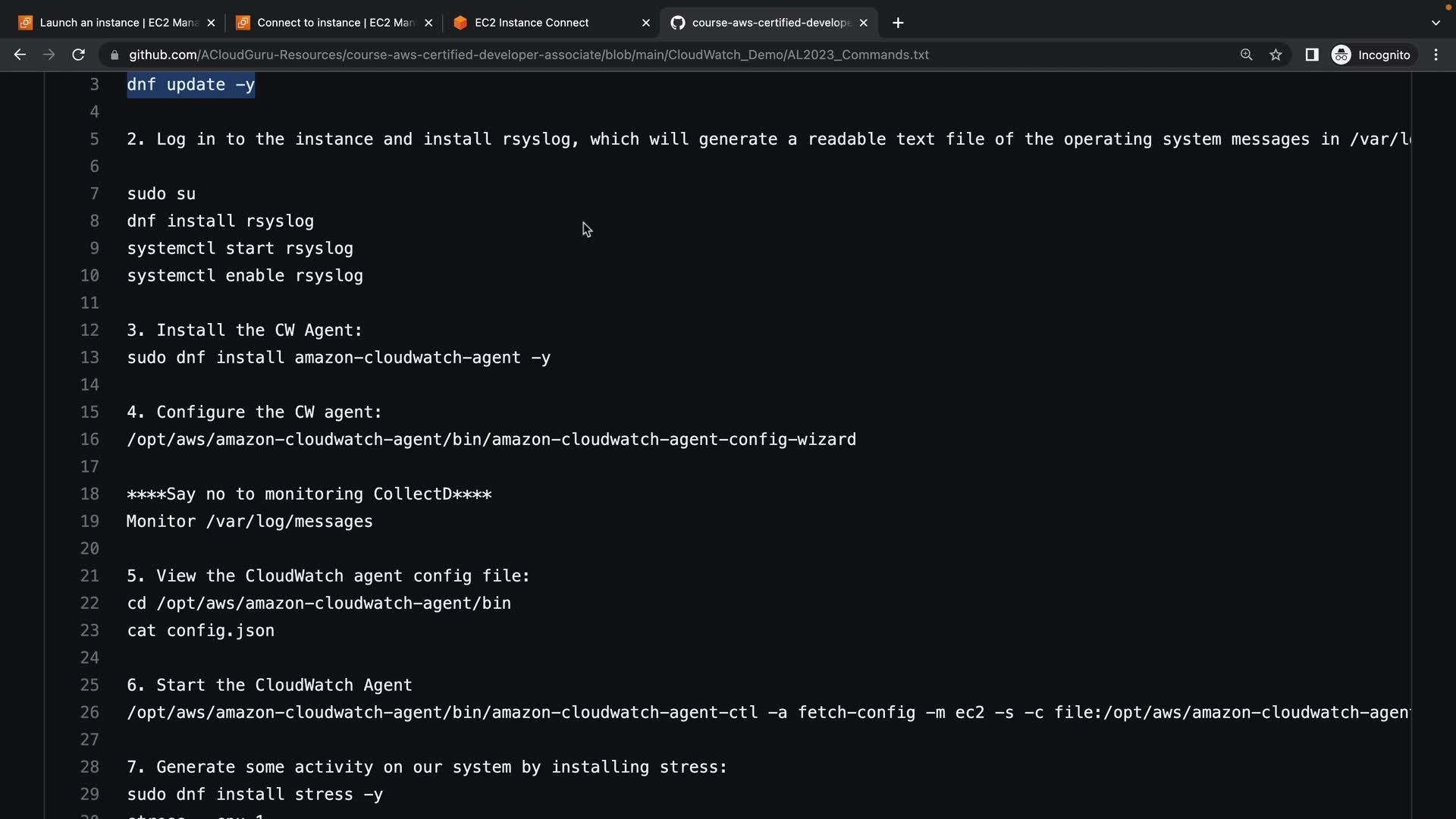Click the highlighted dnf update -y line
Viewport: 1456px width, 819px height.
(190, 84)
